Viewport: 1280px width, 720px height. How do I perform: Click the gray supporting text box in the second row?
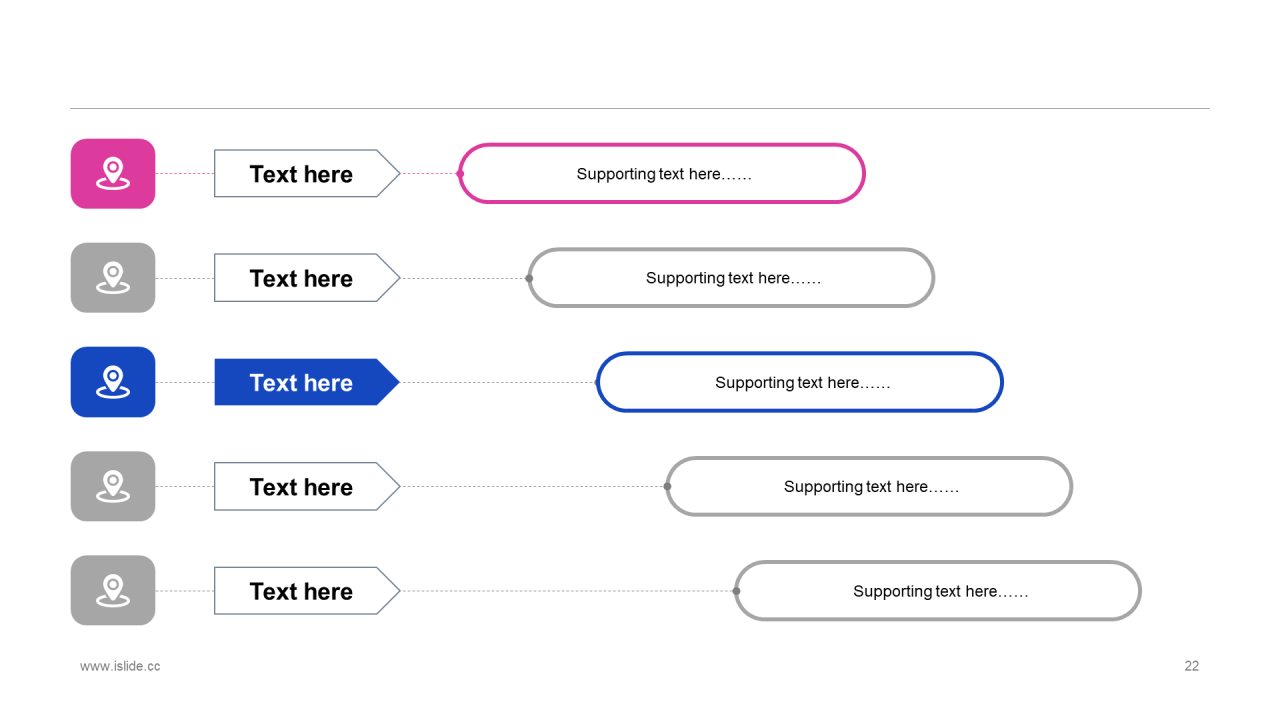pyautogui.click(x=732, y=278)
